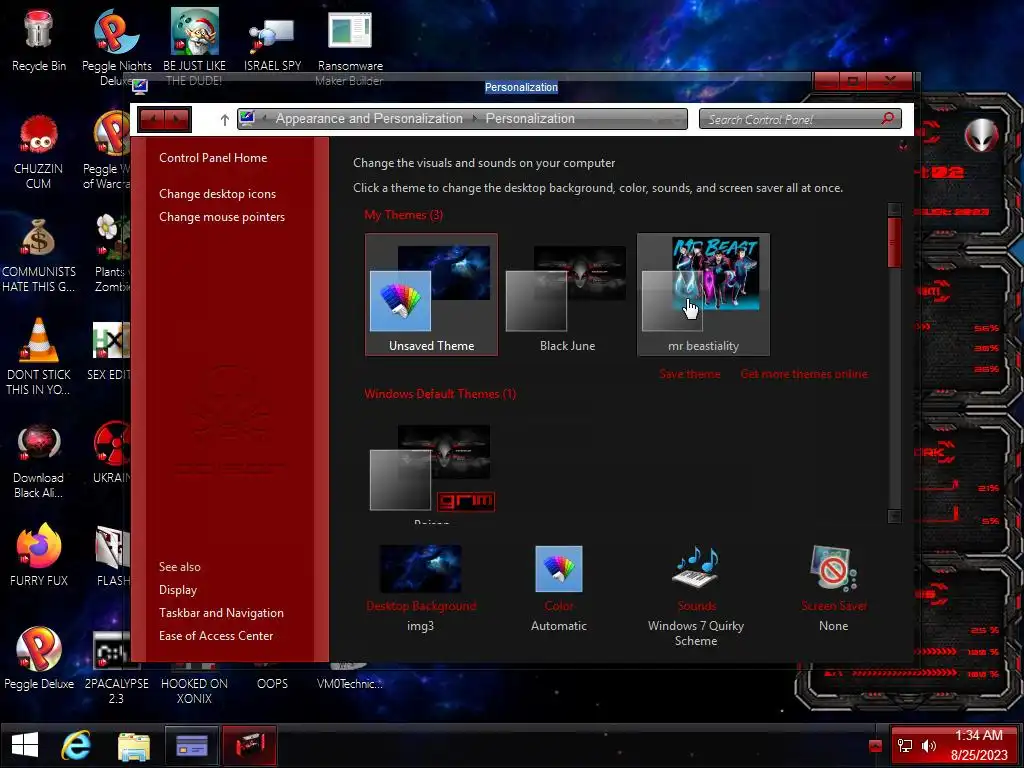Click the scrollbar up arrow in theme list
The image size is (1024, 768).
coord(894,210)
